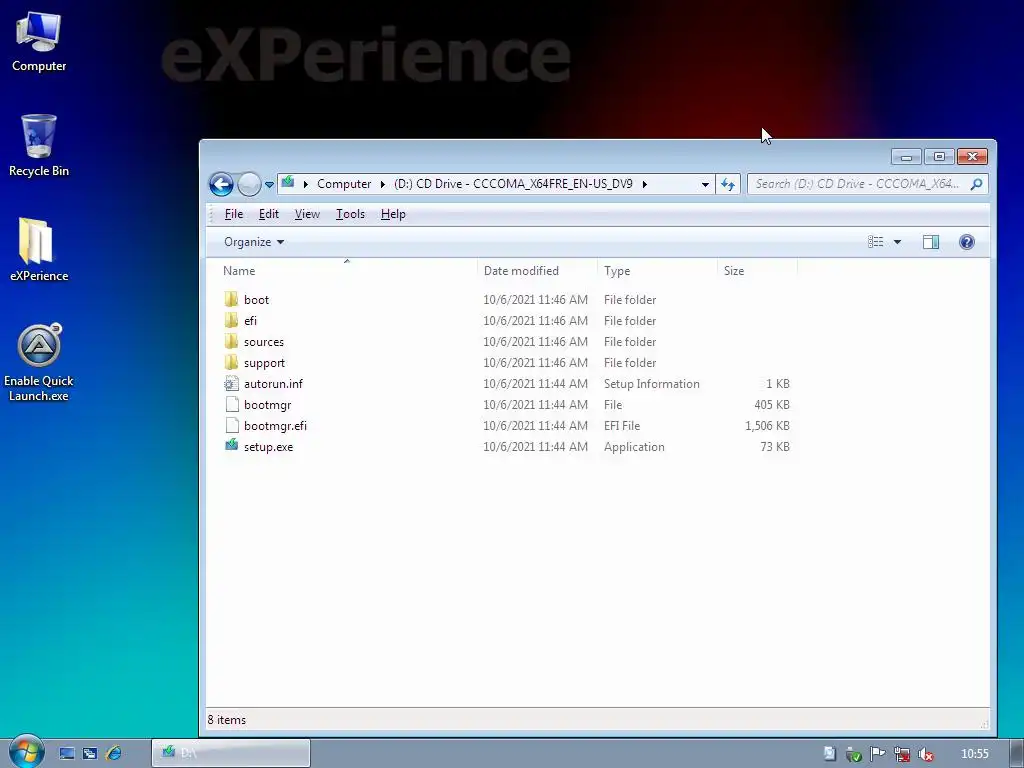The image size is (1024, 768).
Task: Expand arrow before Computer in address bar
Action: [x=305, y=184]
